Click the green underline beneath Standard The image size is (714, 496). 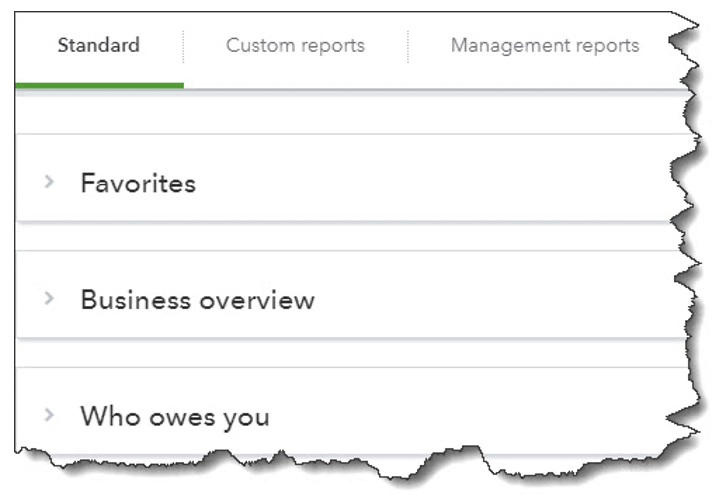coord(99,85)
